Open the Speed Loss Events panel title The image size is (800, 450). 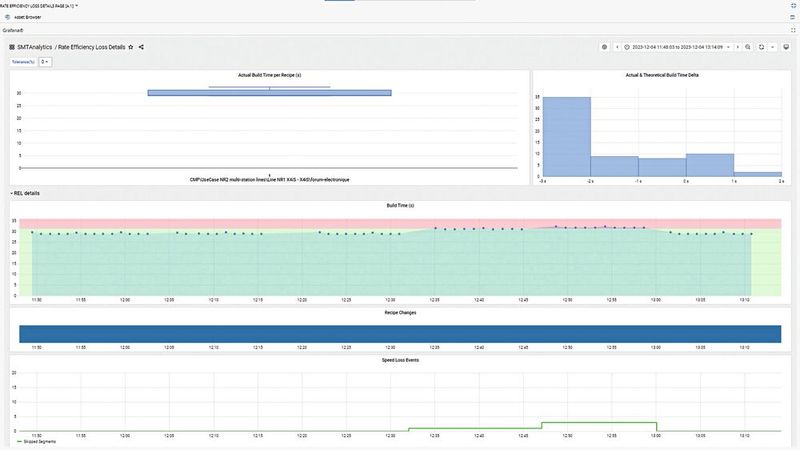400,360
